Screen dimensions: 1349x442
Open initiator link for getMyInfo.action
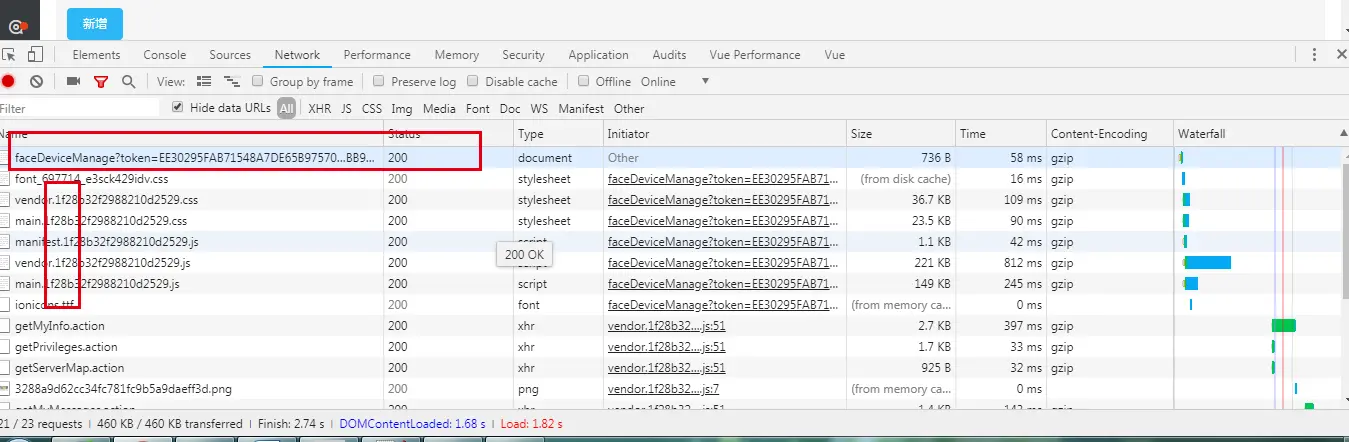[x=667, y=325]
